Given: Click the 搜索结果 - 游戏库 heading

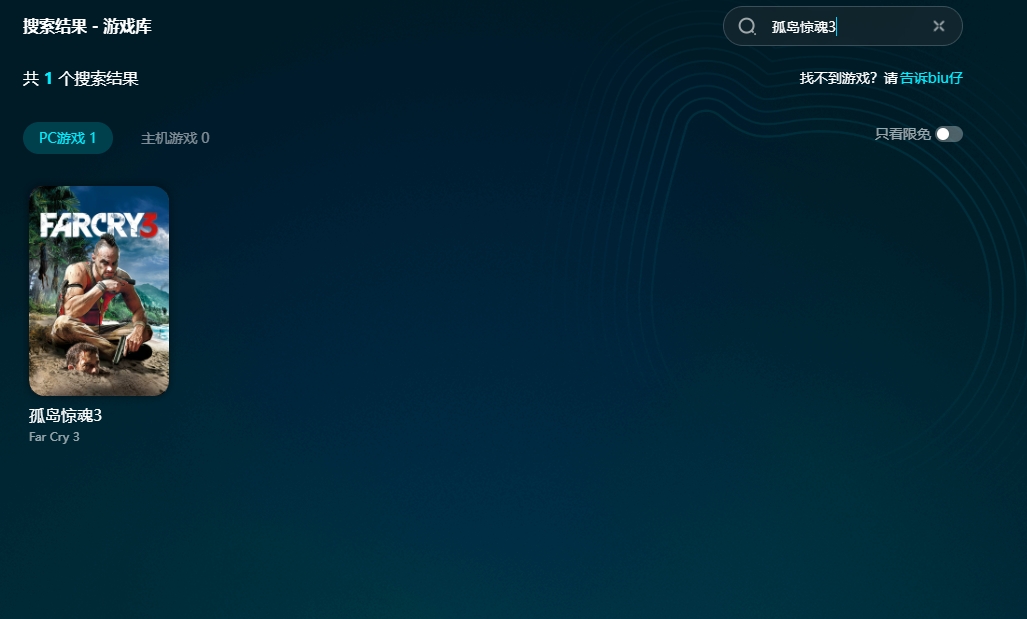Looking at the screenshot, I should click(87, 26).
